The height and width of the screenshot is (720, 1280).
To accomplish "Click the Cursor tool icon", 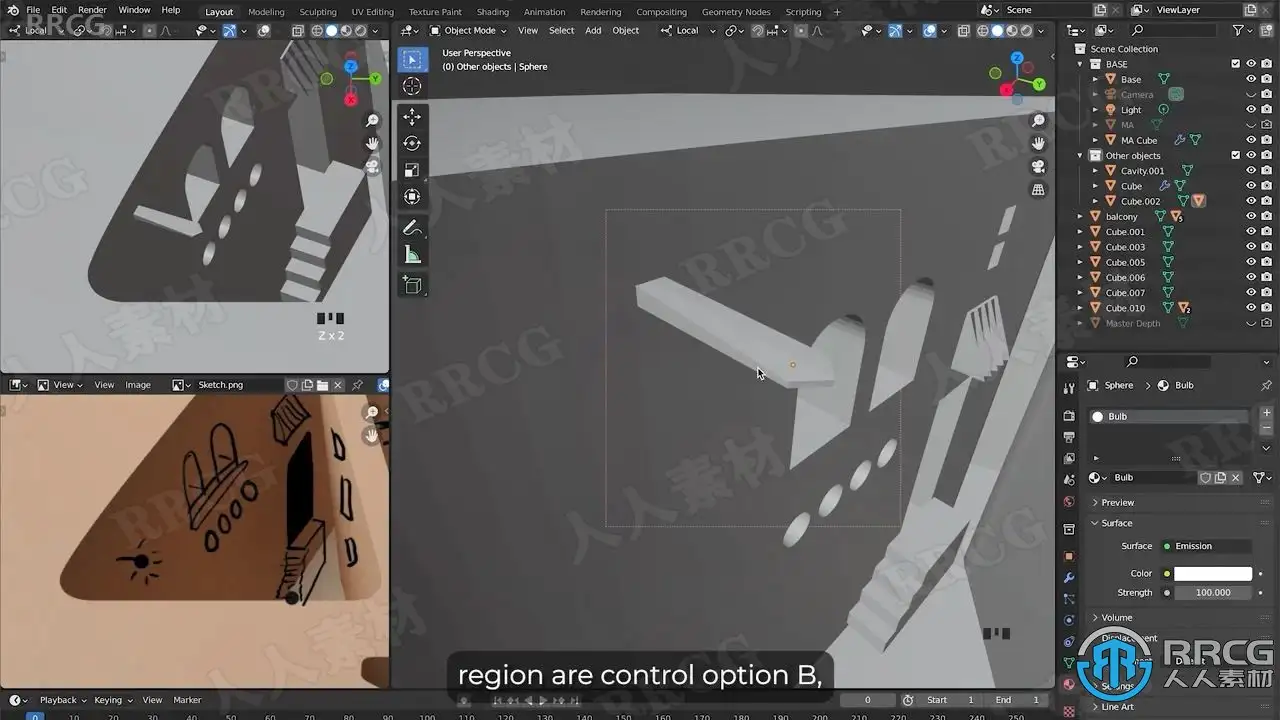I will (x=412, y=87).
